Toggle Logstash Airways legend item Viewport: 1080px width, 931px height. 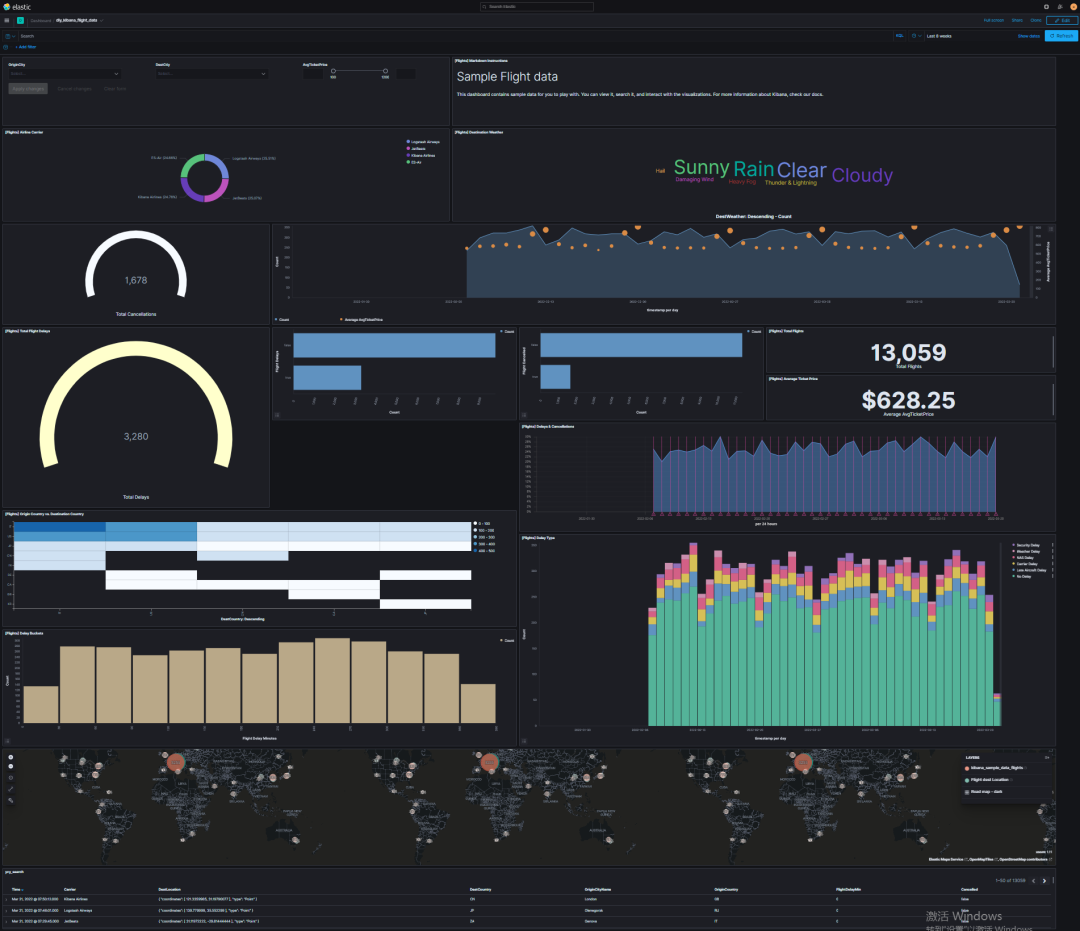tap(425, 142)
